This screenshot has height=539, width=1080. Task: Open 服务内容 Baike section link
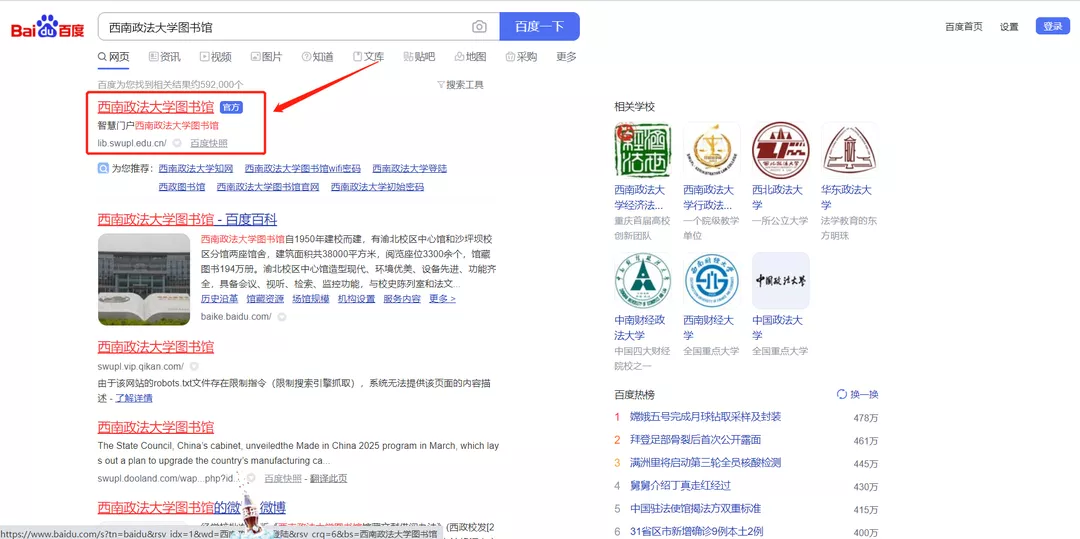point(402,299)
